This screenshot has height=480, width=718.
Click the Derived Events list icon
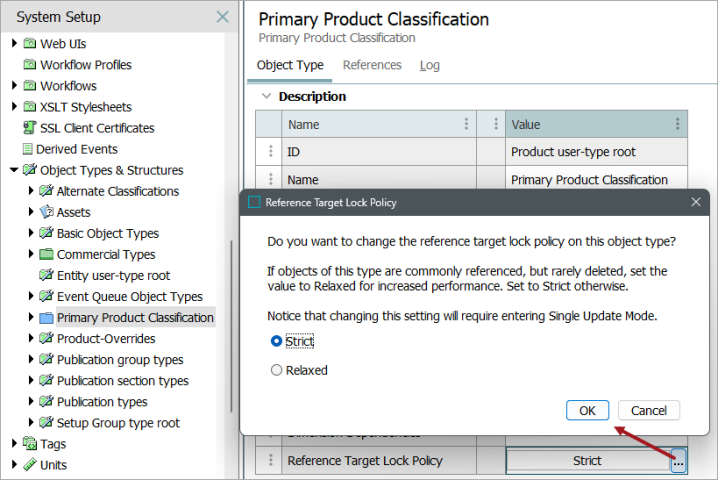tap(28, 149)
